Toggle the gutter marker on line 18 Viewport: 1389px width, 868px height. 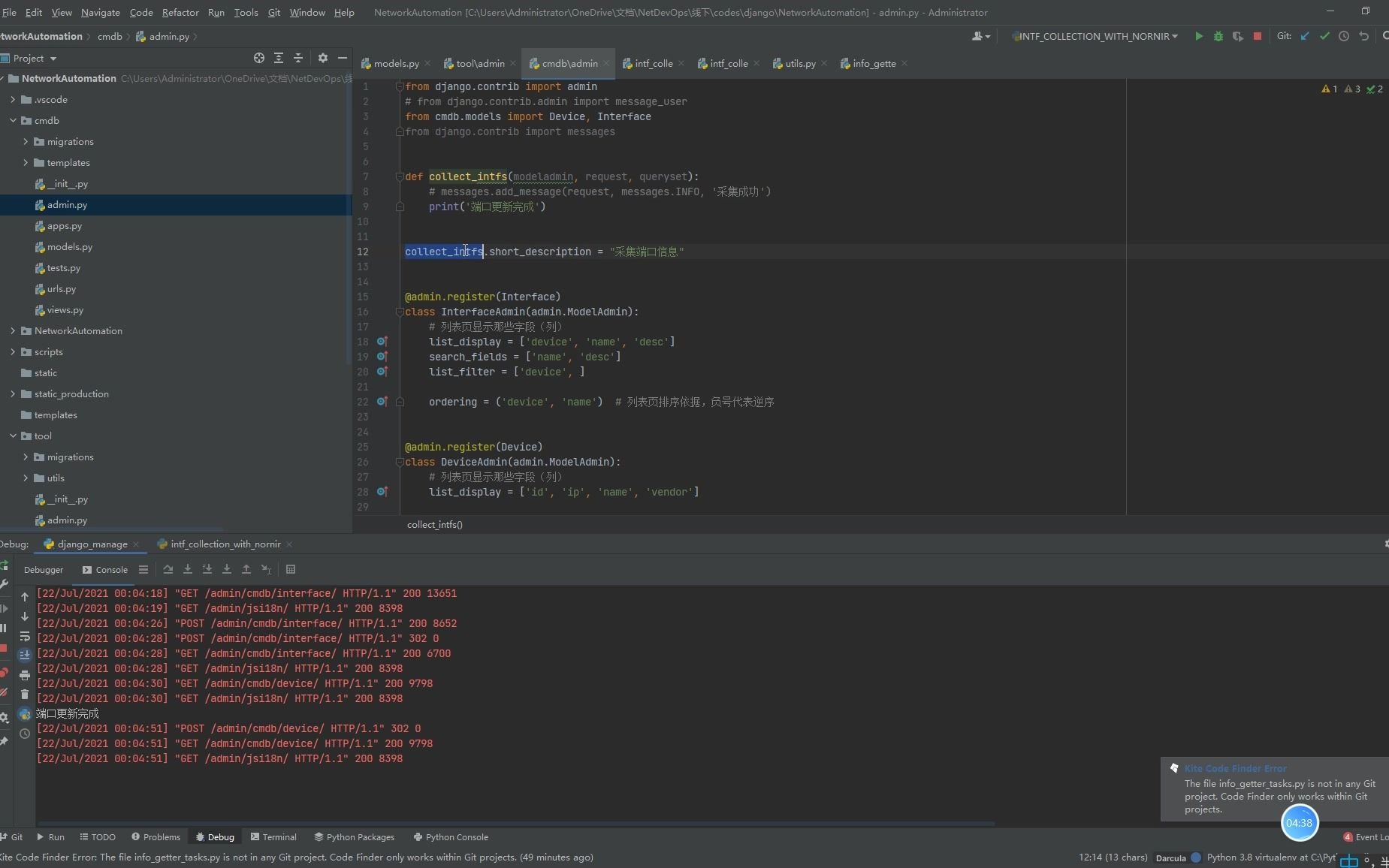(383, 342)
